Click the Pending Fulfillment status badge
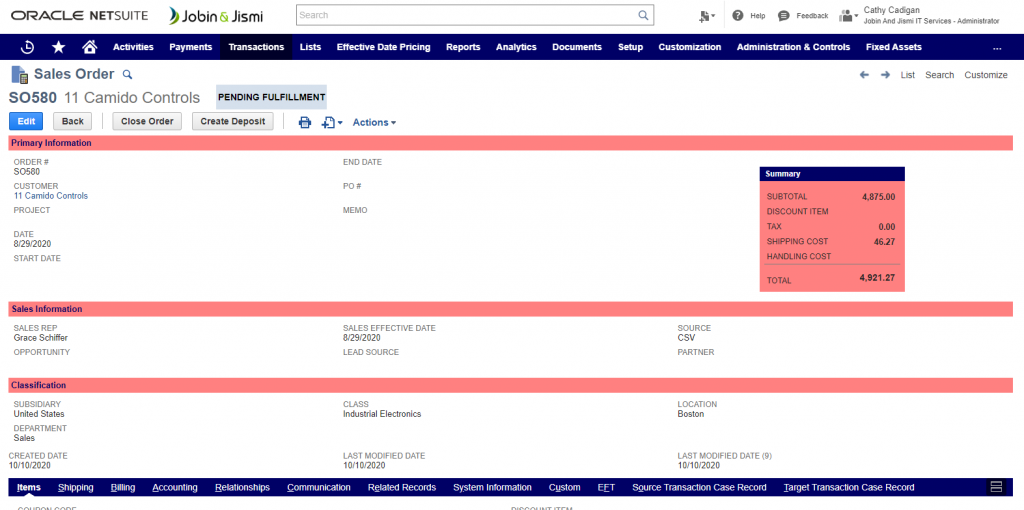The width and height of the screenshot is (1024, 510). [x=272, y=97]
